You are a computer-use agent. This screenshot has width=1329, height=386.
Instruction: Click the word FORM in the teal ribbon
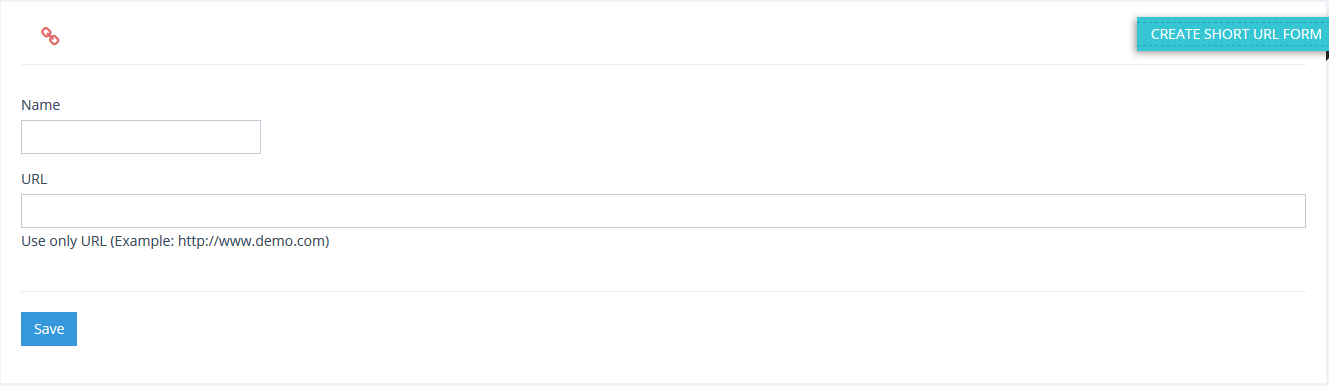click(1302, 34)
